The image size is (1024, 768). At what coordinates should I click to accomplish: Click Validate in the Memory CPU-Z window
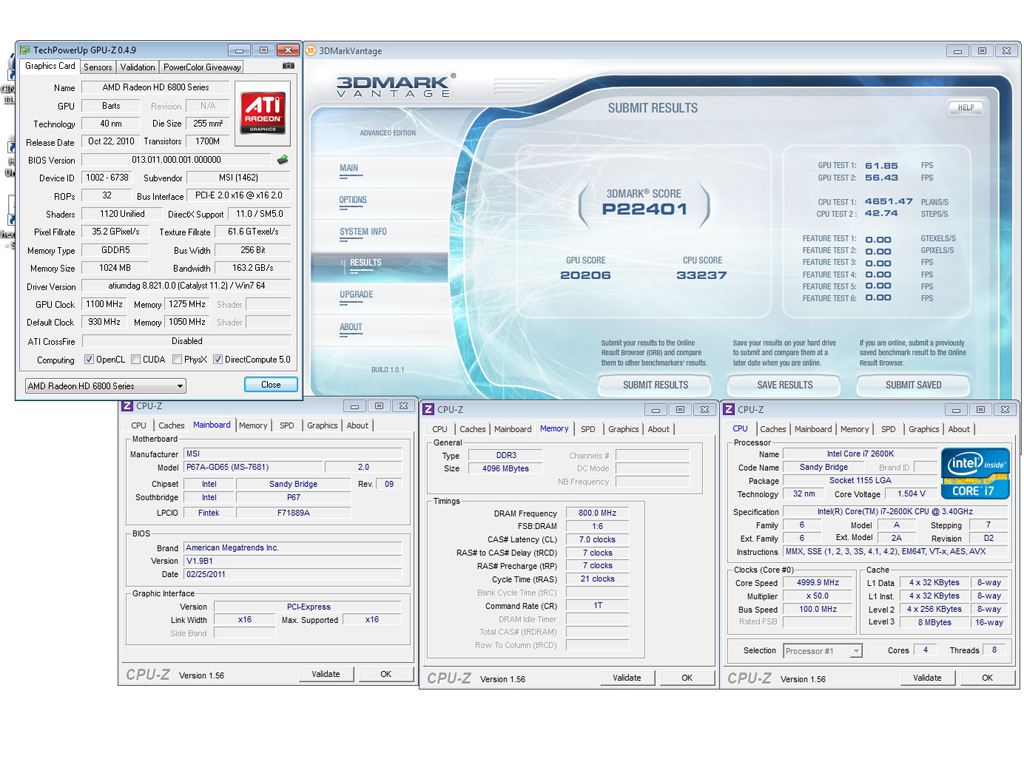click(627, 678)
